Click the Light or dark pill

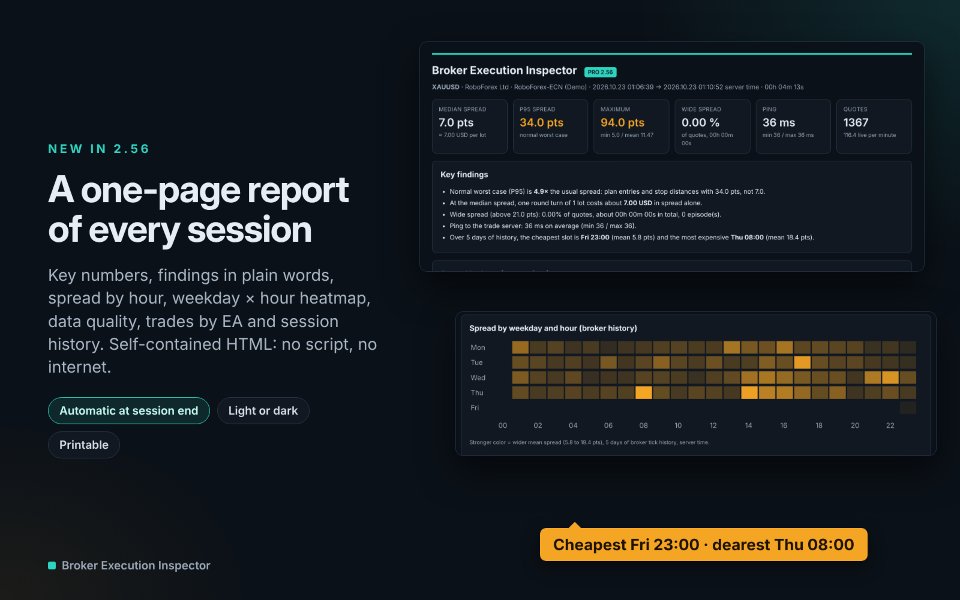click(263, 411)
